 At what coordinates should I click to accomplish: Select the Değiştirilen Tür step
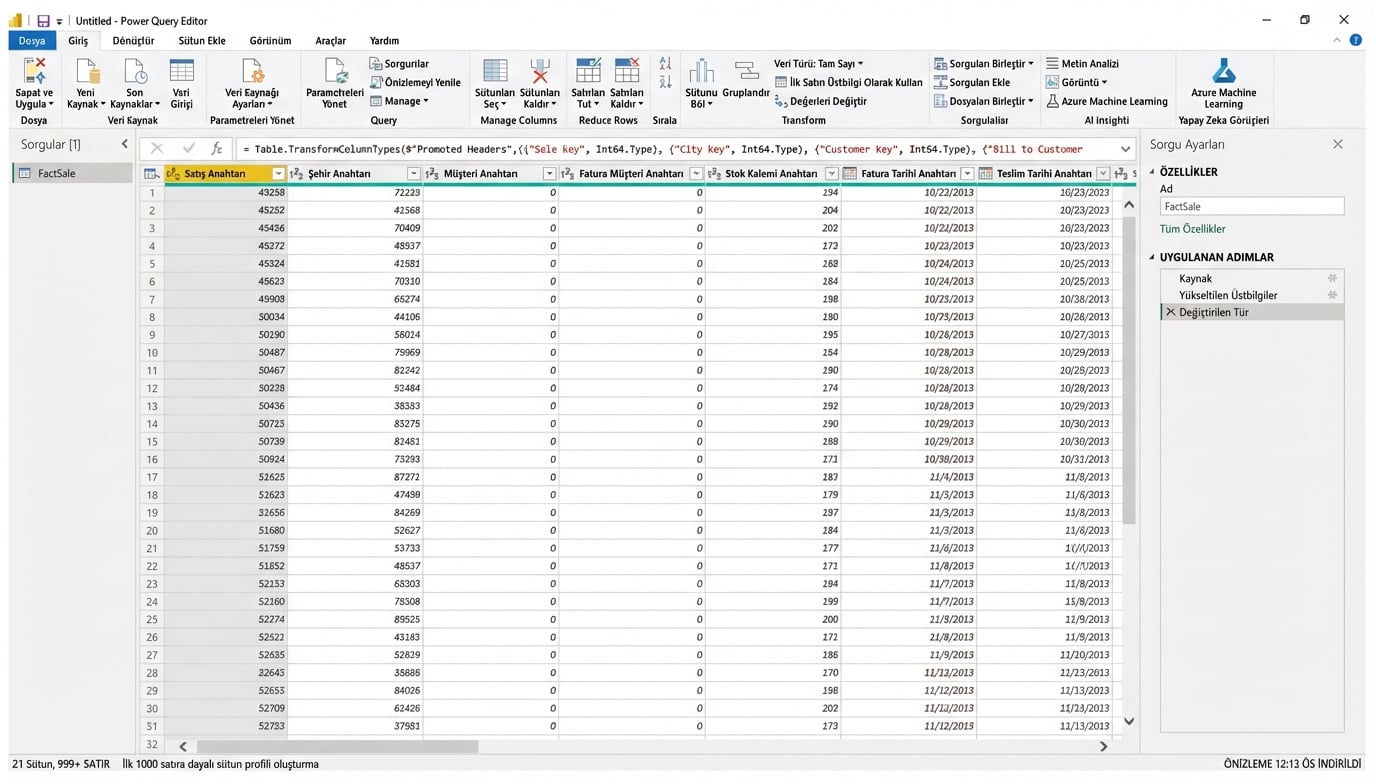click(x=1251, y=312)
